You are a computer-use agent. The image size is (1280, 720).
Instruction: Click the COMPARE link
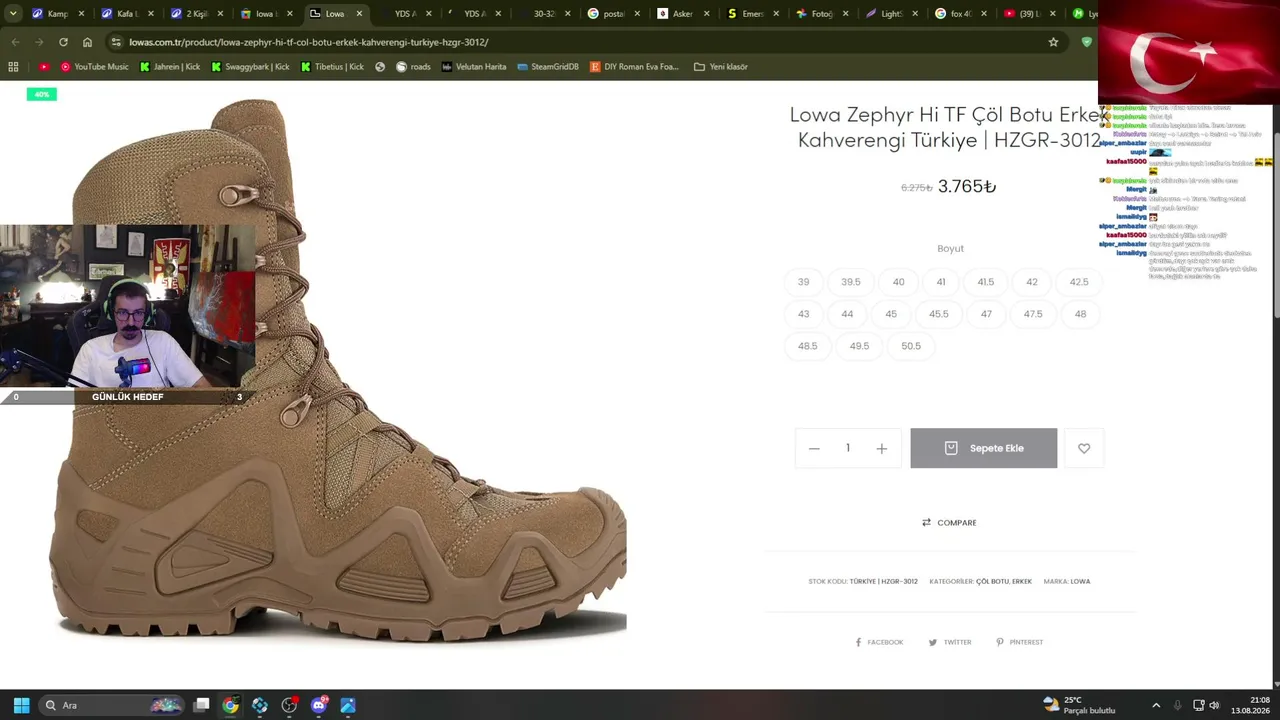tap(949, 522)
